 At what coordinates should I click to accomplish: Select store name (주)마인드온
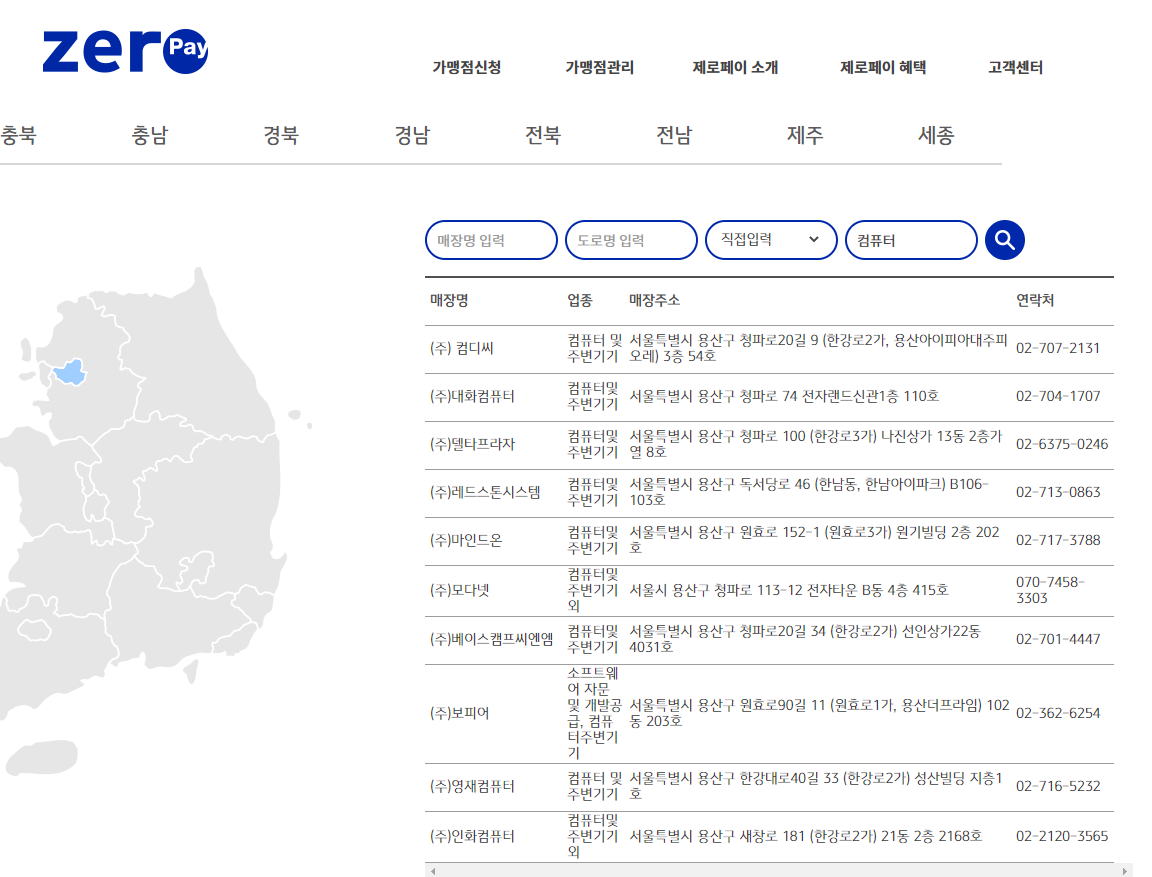pos(466,541)
